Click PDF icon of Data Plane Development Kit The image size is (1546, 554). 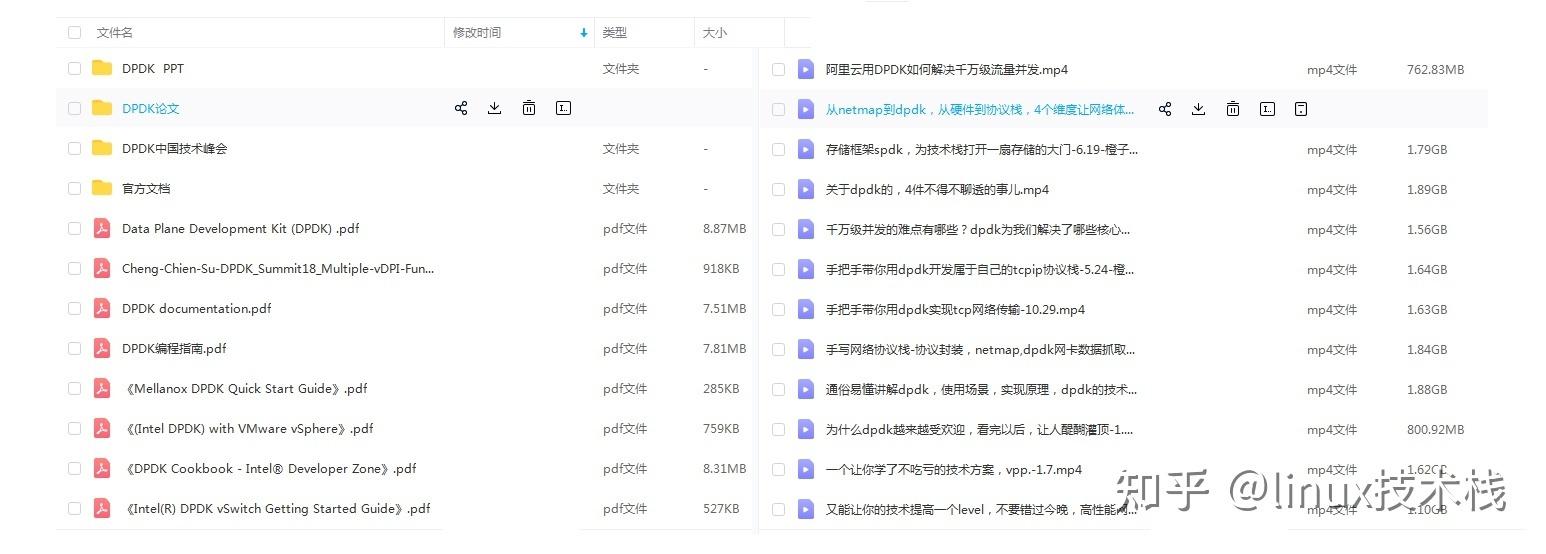click(x=102, y=228)
